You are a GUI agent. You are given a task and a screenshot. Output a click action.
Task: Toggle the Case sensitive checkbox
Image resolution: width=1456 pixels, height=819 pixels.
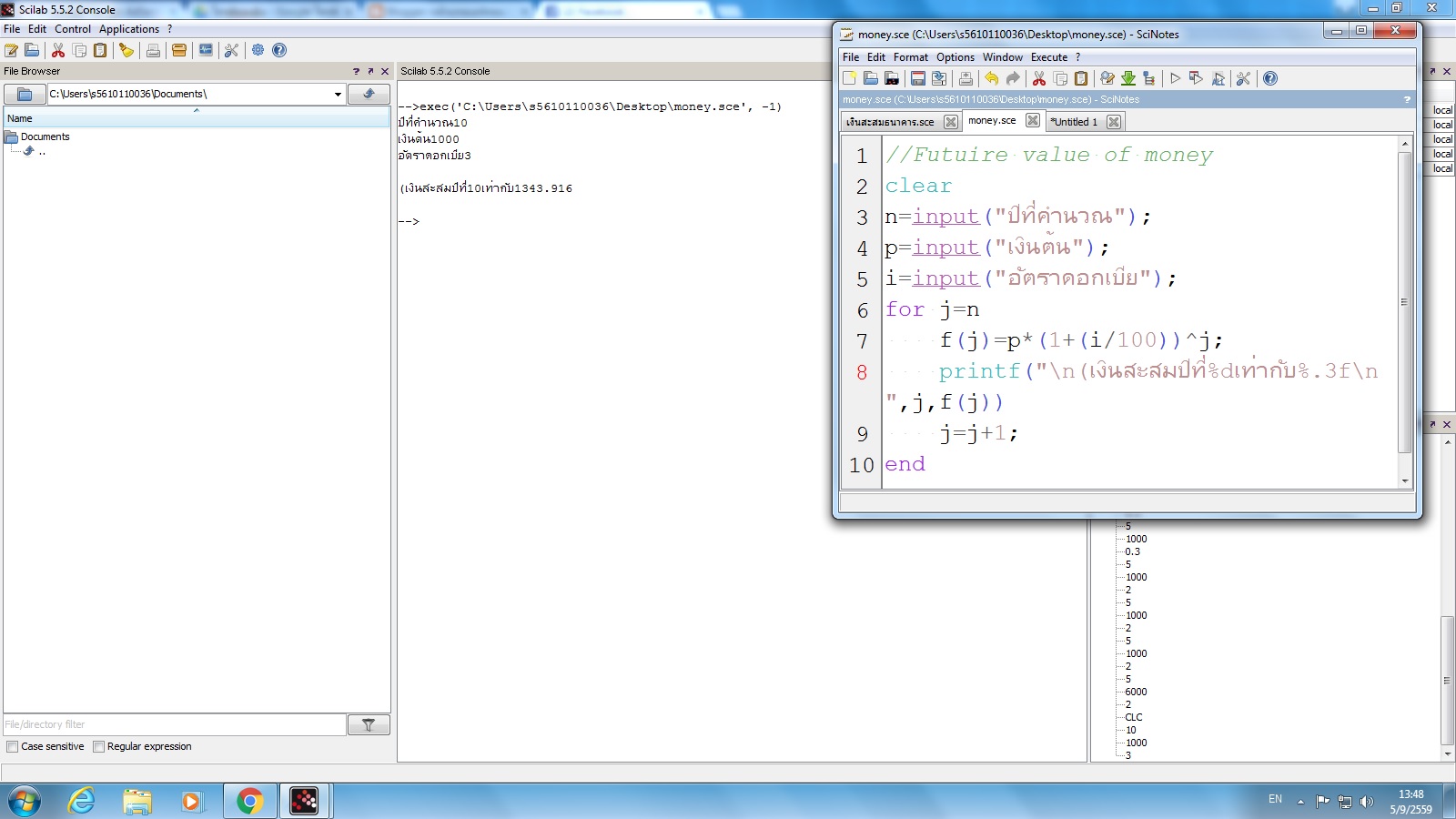click(x=13, y=746)
